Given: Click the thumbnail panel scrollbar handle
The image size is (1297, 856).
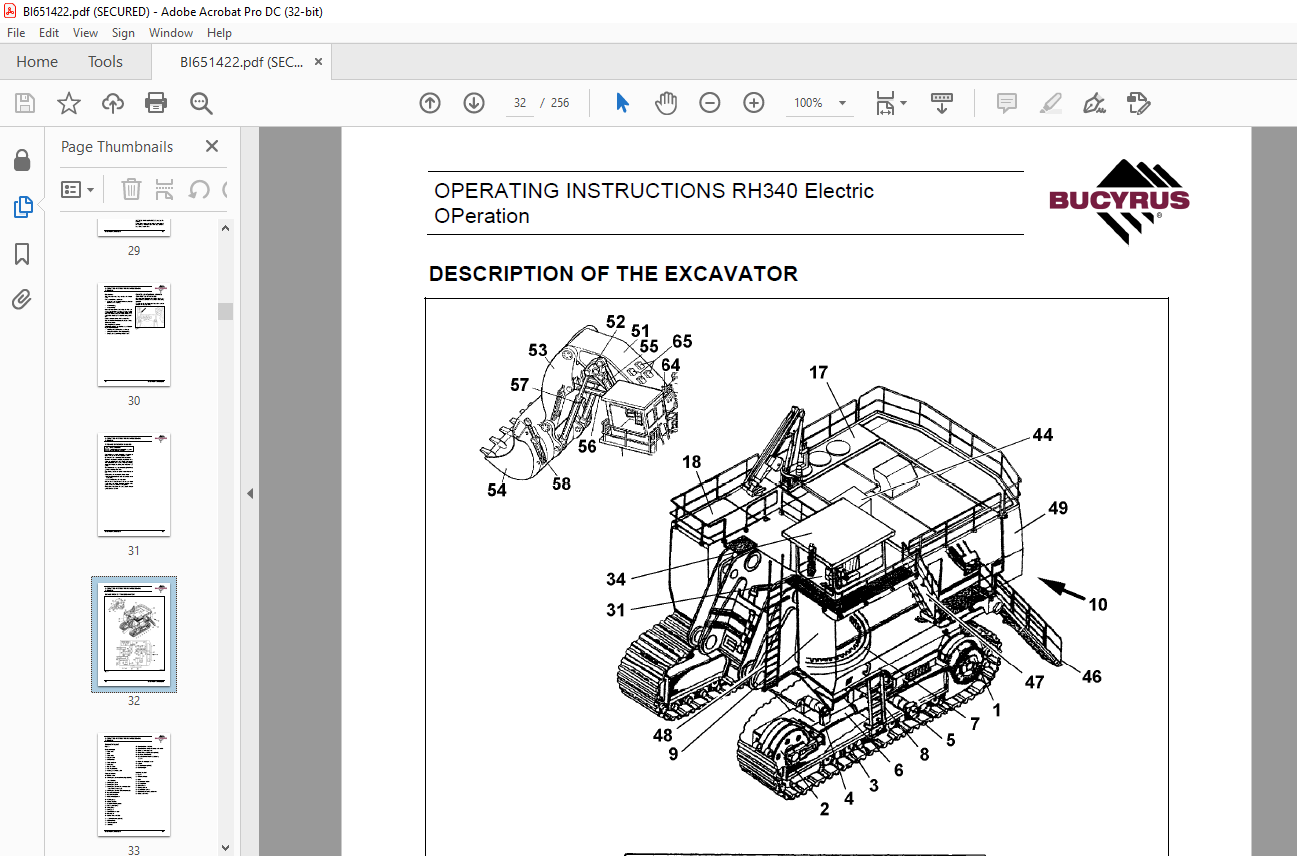Looking at the screenshot, I should pyautogui.click(x=226, y=311).
